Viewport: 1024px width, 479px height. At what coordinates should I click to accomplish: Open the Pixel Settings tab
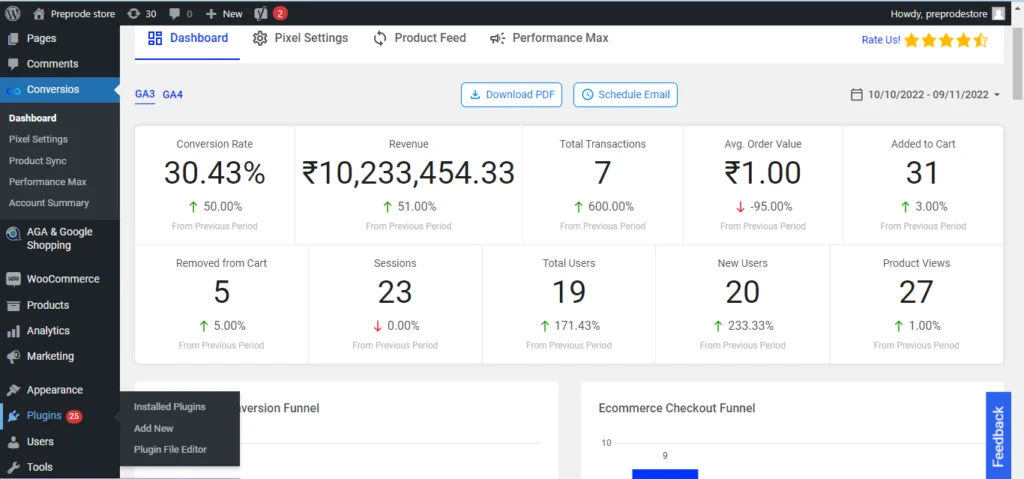pyautogui.click(x=300, y=38)
